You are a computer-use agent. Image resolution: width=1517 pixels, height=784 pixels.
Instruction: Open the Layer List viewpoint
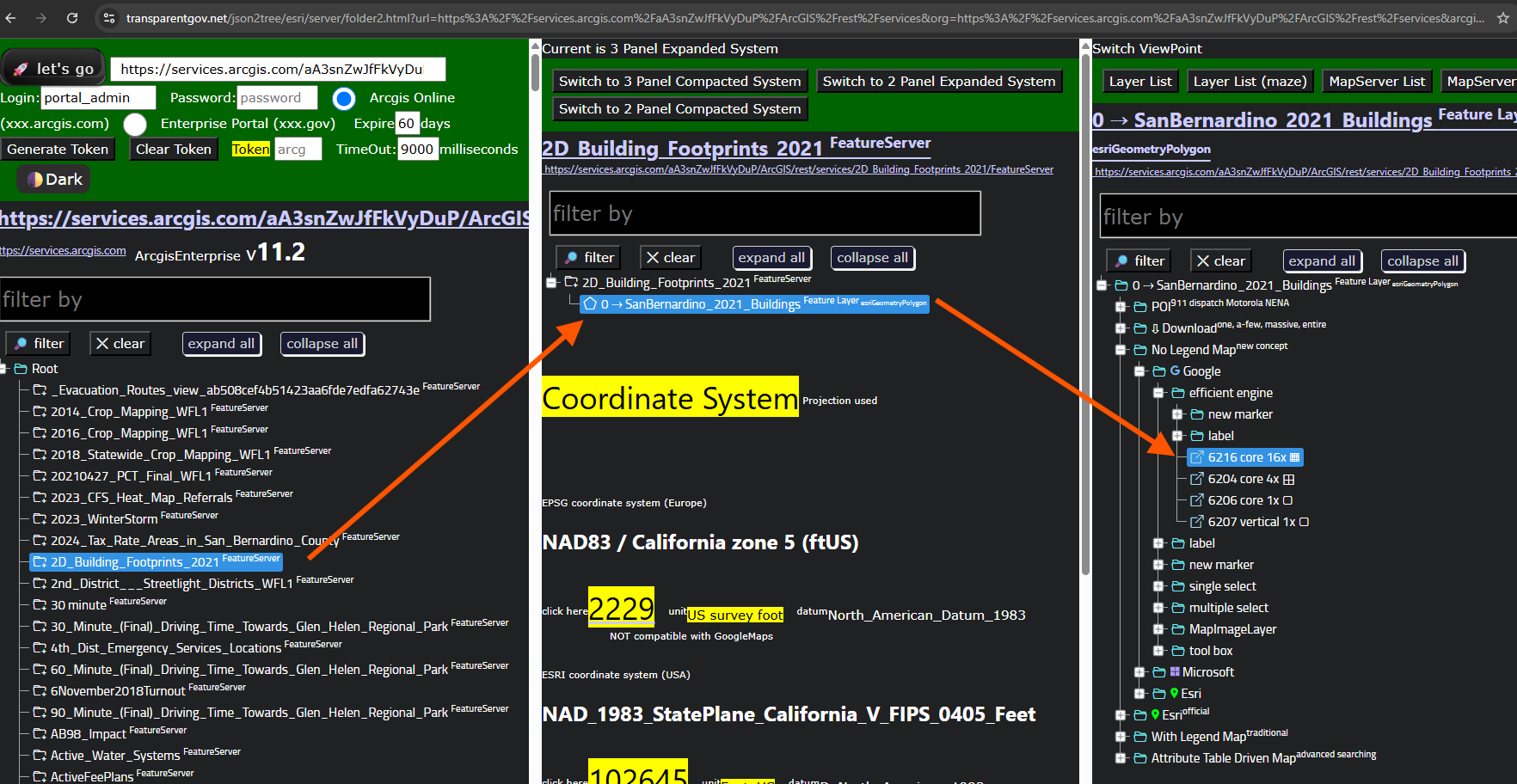click(1140, 82)
